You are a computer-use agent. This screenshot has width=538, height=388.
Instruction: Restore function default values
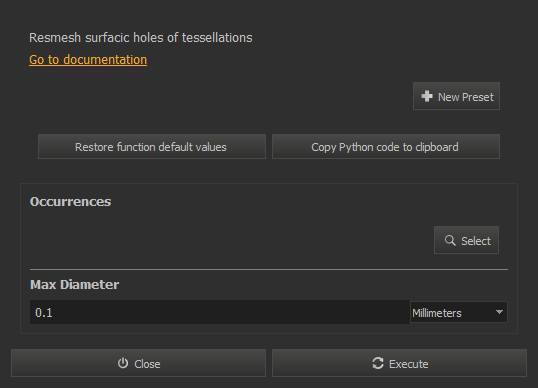click(x=152, y=147)
